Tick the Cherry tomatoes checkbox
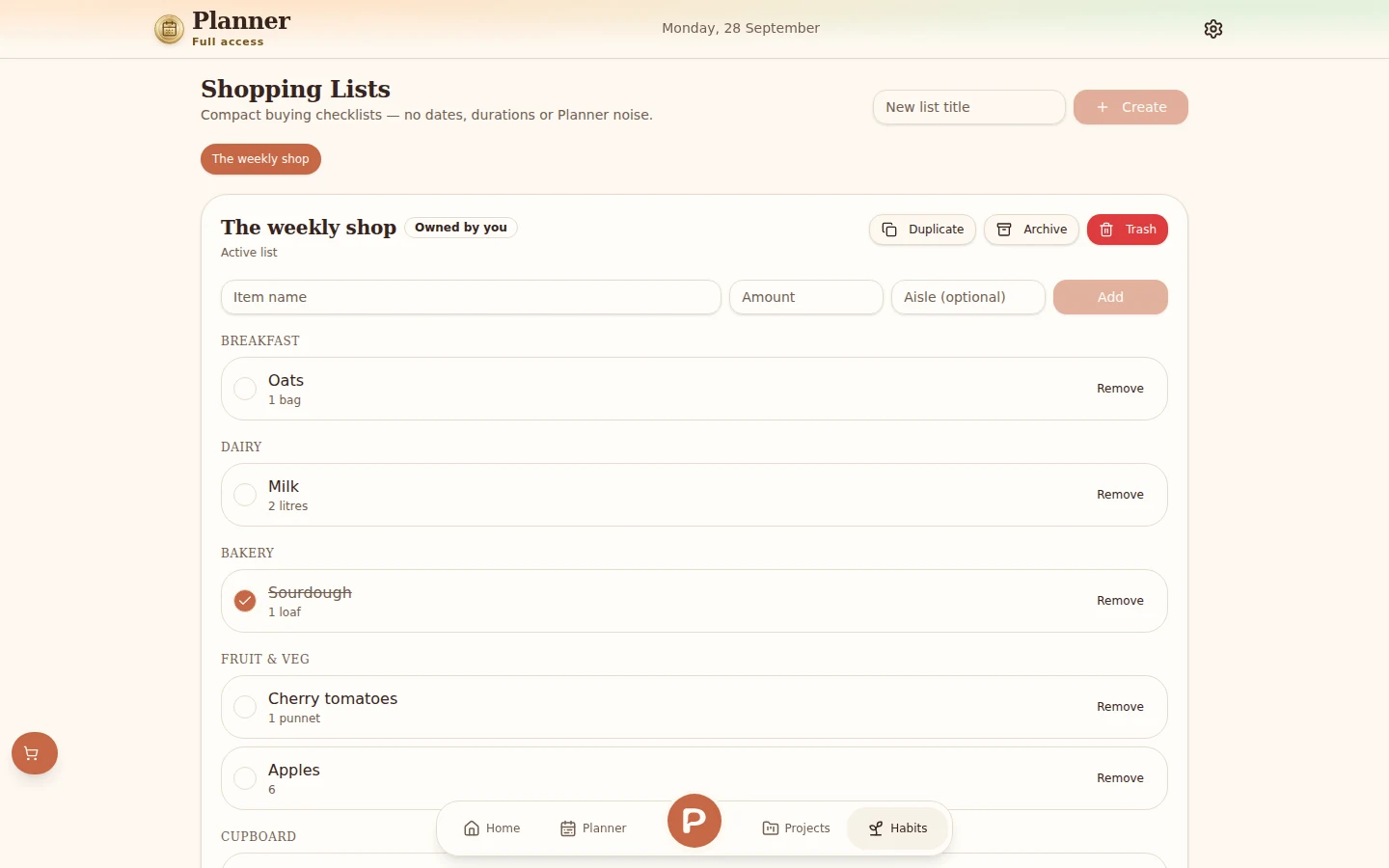1389x868 pixels. point(245,707)
